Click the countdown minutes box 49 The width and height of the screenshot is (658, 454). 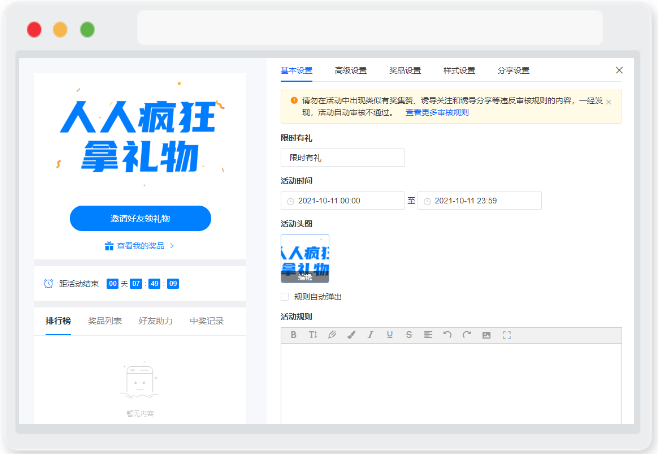(x=154, y=284)
